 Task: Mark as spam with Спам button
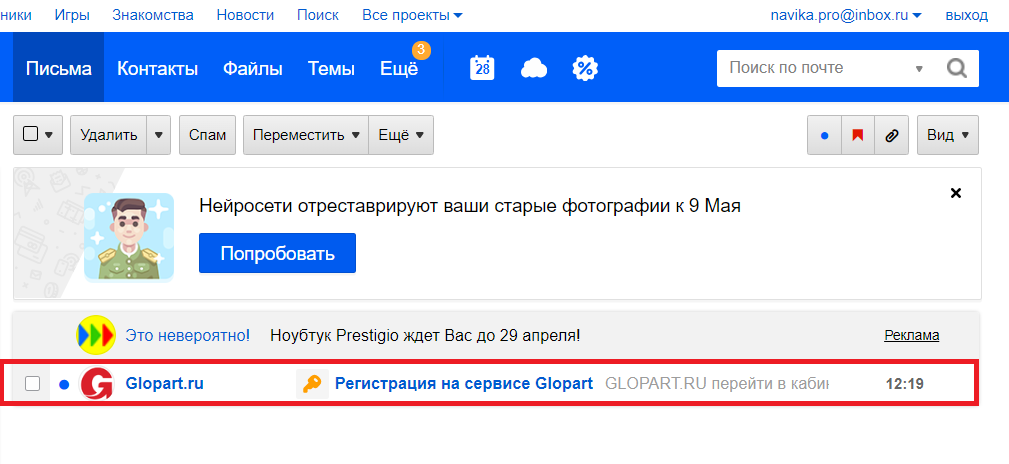[207, 135]
